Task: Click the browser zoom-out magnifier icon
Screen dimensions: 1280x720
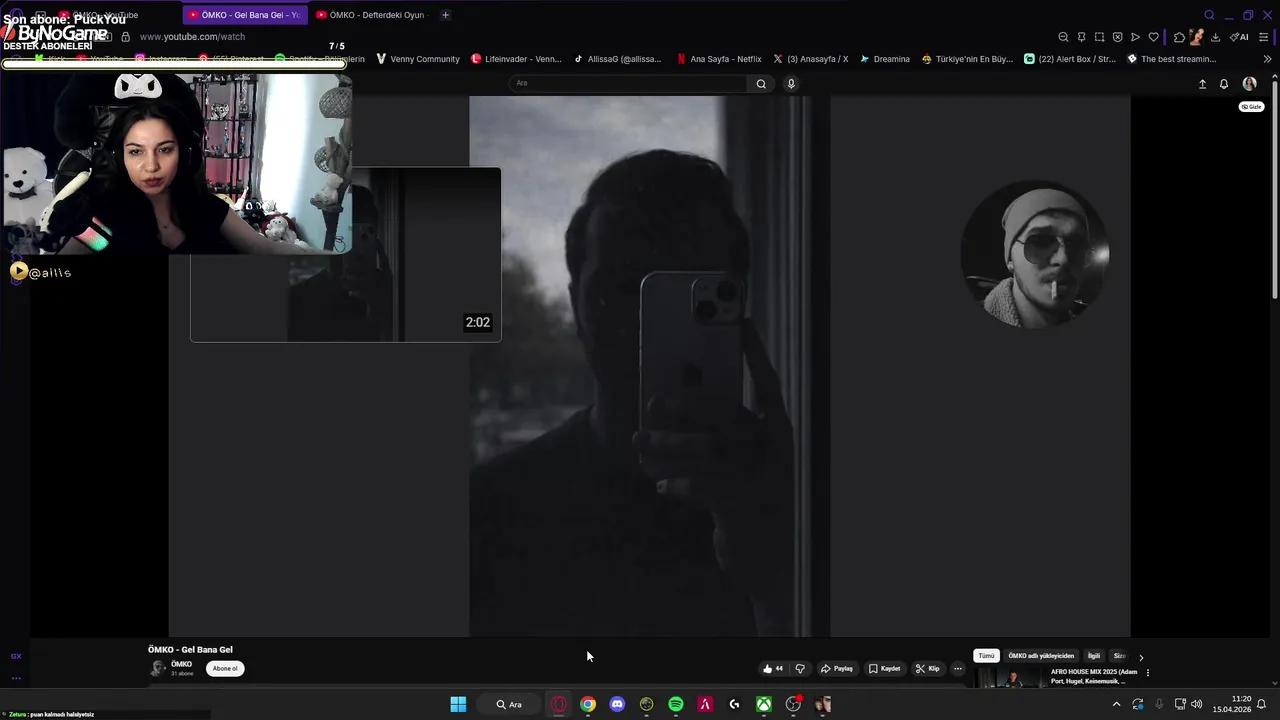Action: click(1063, 37)
